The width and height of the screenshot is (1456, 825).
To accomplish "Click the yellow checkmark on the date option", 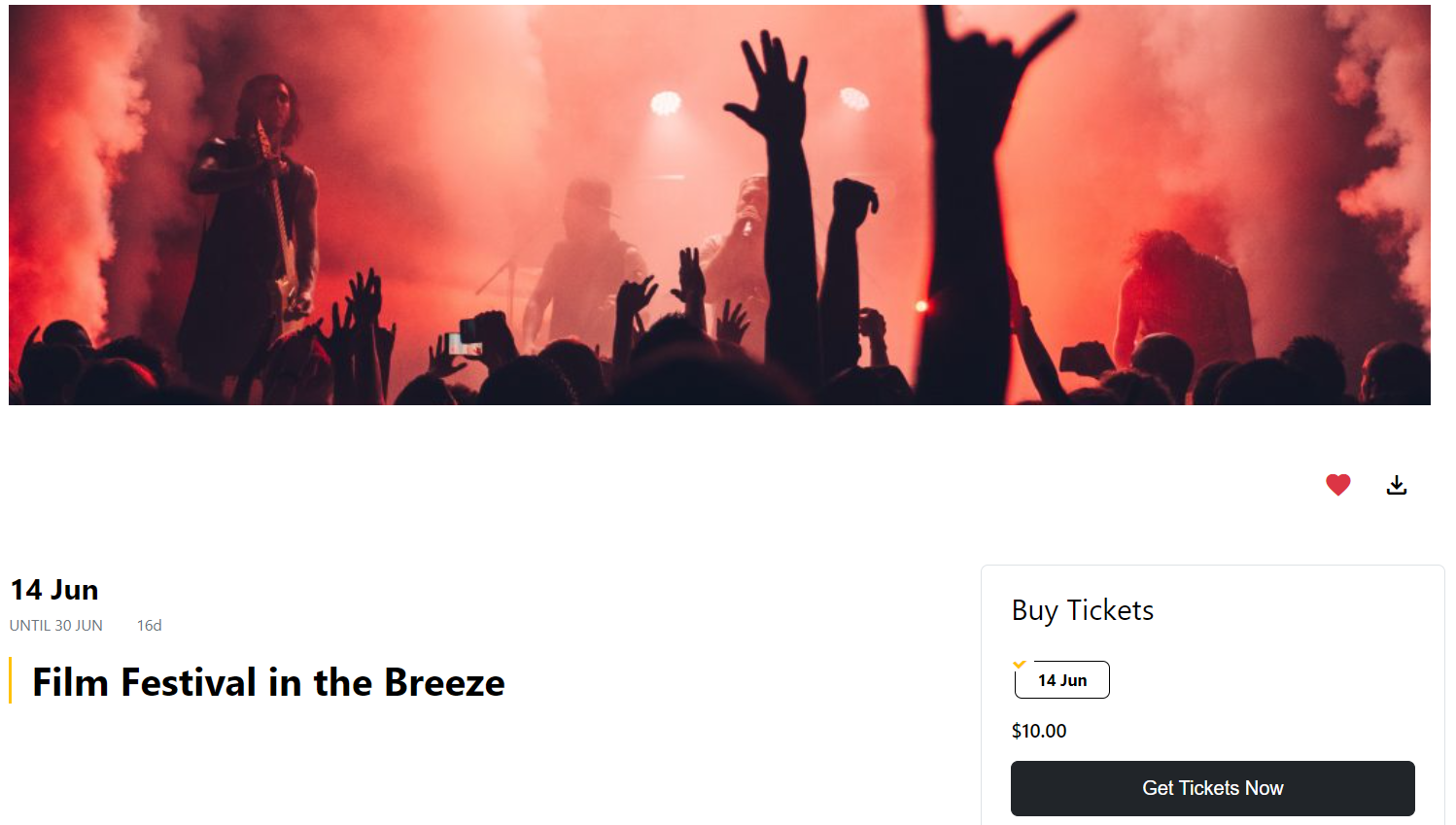I will pyautogui.click(x=1019, y=664).
